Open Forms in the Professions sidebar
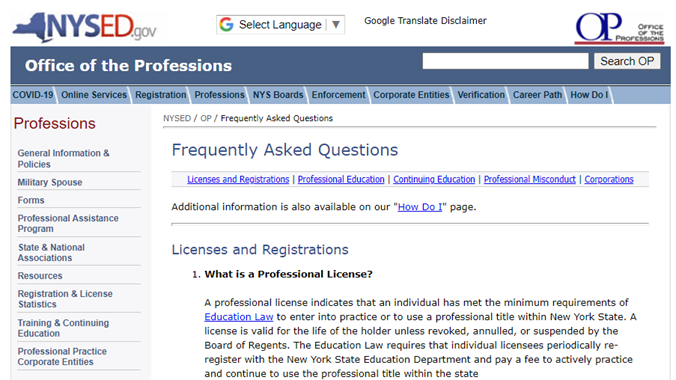This screenshot has height=380, width=676. (x=31, y=201)
